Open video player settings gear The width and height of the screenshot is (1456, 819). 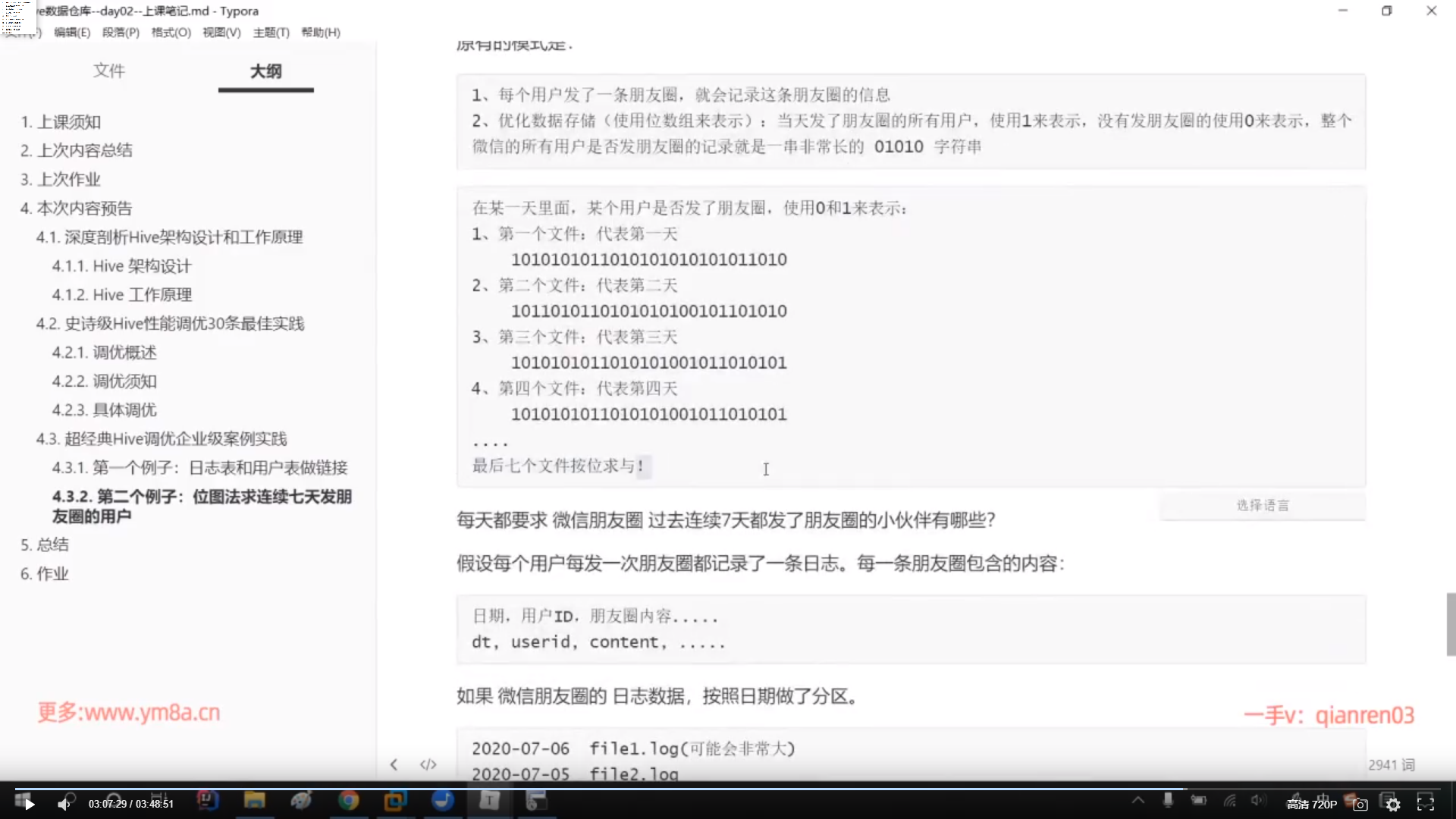[1393, 805]
